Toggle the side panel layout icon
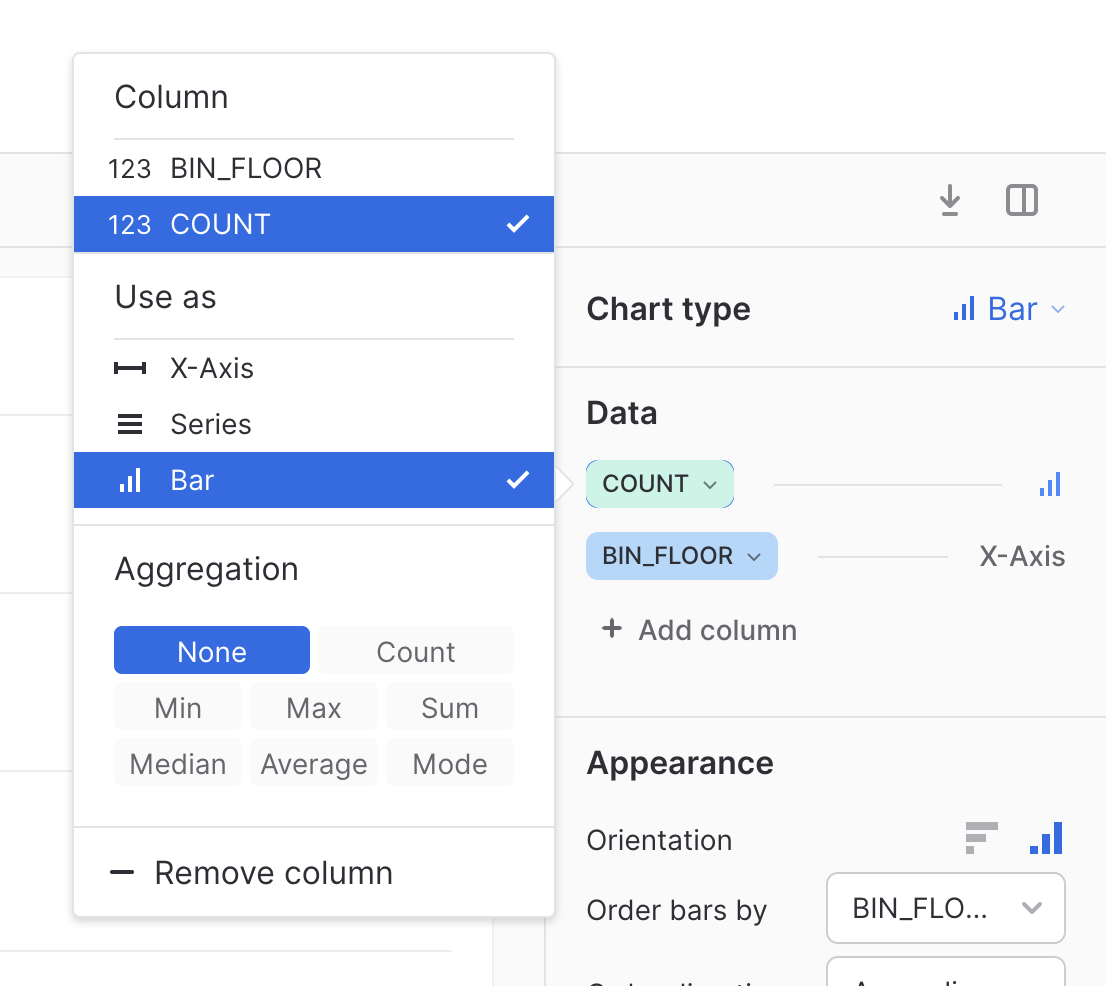The height and width of the screenshot is (986, 1106). [x=1021, y=201]
